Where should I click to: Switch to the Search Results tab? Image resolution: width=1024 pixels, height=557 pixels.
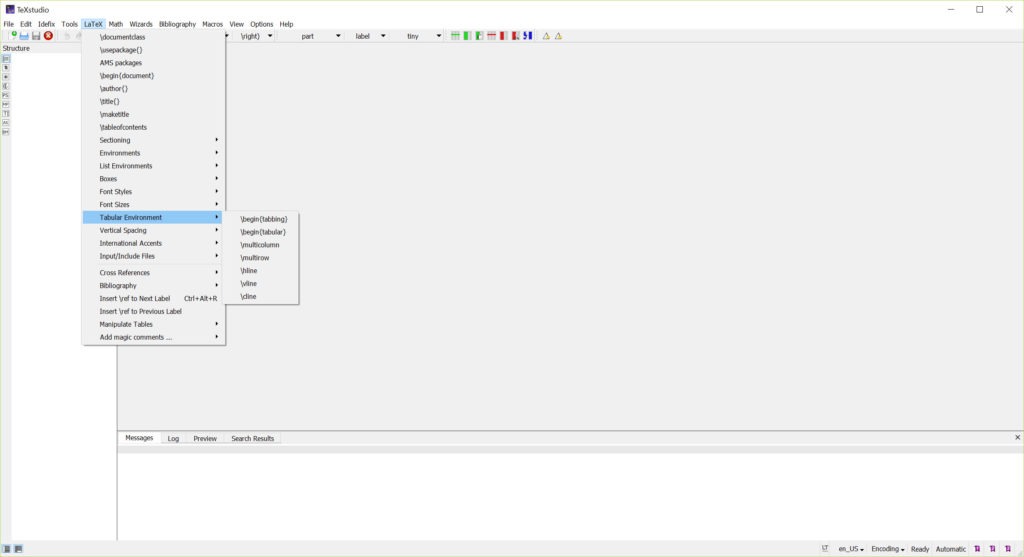(x=252, y=438)
